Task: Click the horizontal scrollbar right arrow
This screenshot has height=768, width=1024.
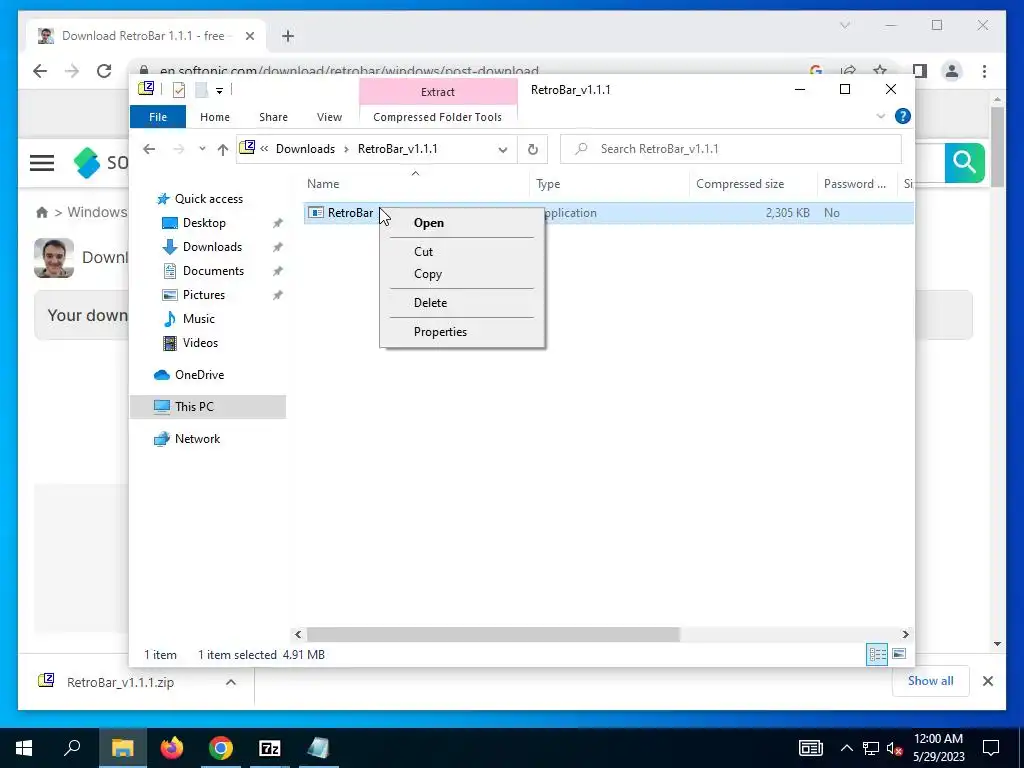Action: pyautogui.click(x=905, y=634)
